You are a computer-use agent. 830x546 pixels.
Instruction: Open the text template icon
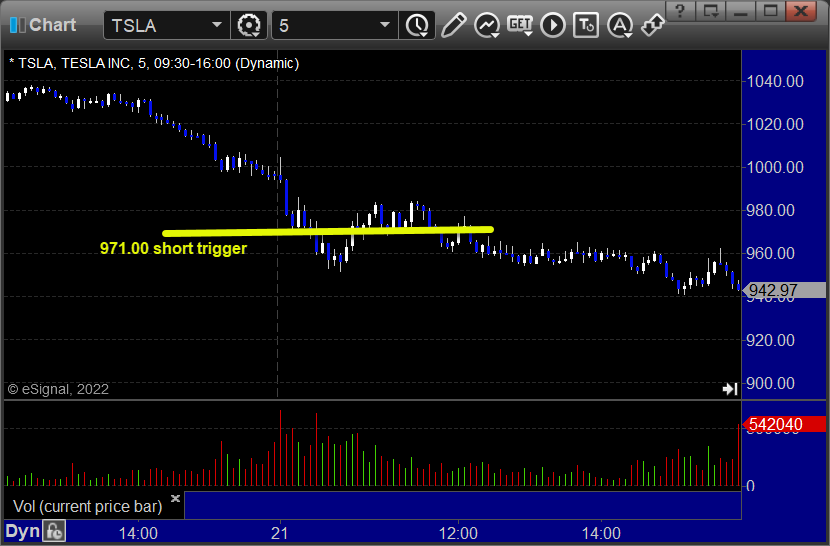[x=586, y=25]
